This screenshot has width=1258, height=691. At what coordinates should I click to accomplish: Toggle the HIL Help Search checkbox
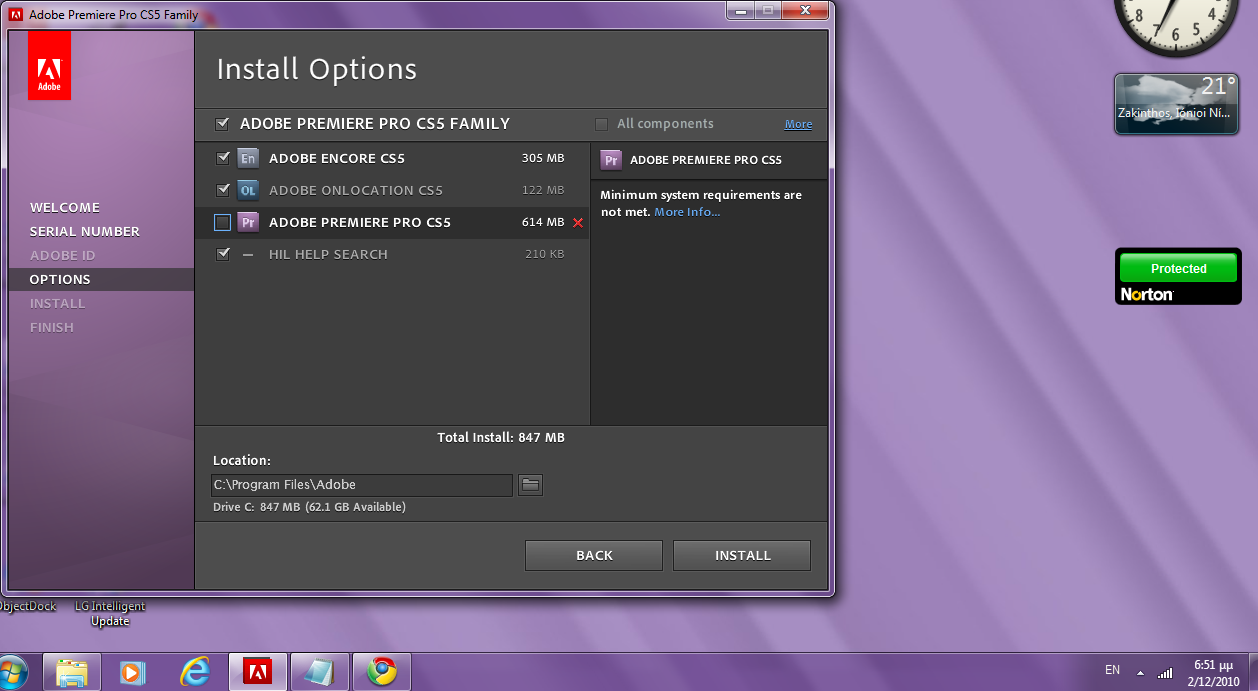pyautogui.click(x=222, y=254)
